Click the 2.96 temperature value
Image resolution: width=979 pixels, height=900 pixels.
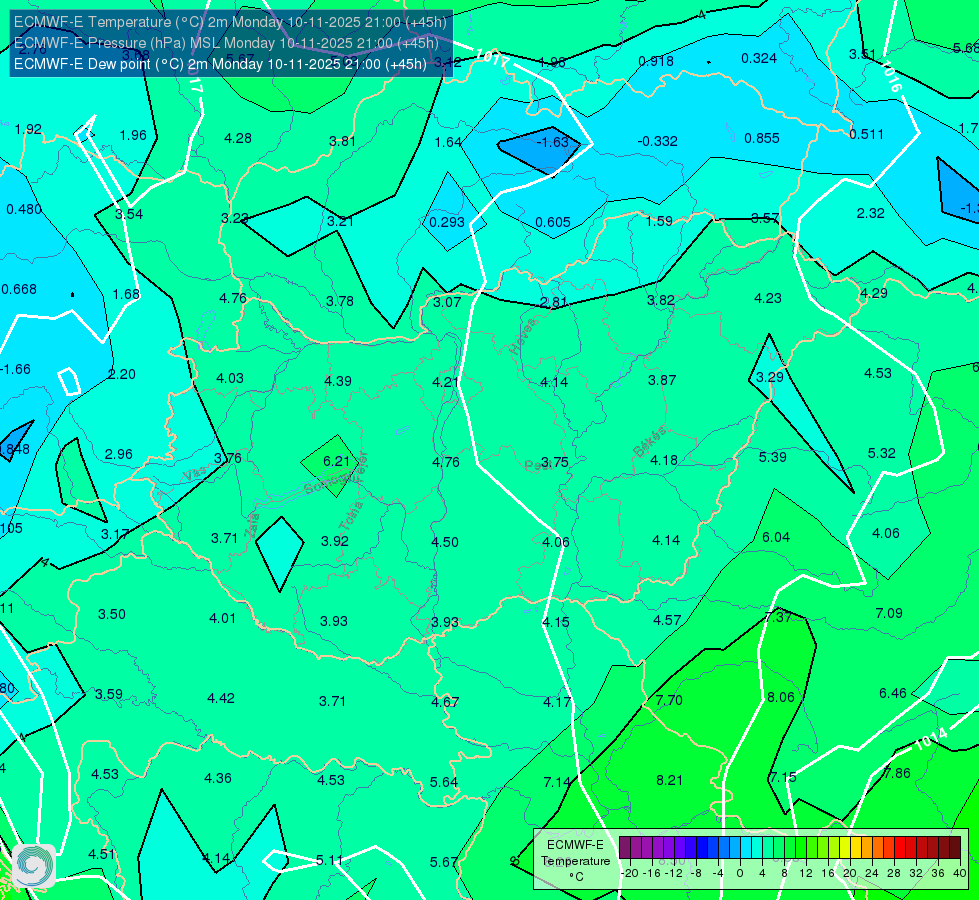tap(119, 453)
